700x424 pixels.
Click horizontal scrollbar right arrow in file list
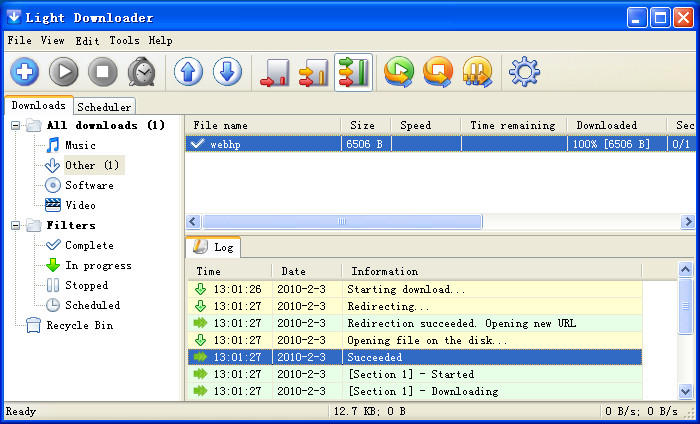[x=688, y=221]
